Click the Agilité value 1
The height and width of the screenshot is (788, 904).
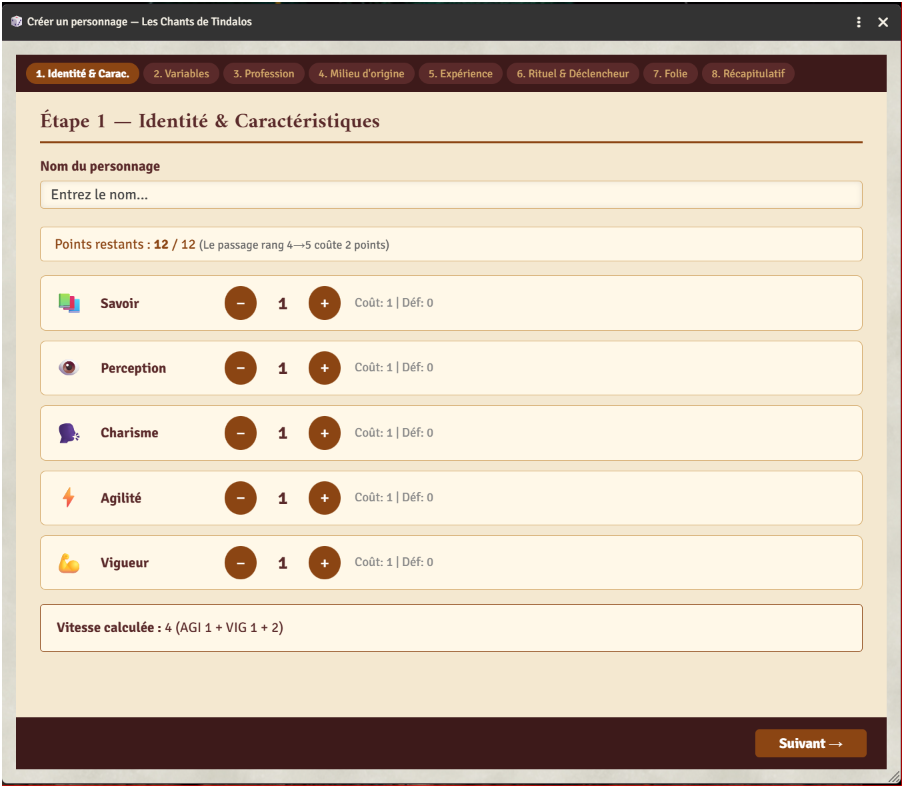(x=282, y=498)
